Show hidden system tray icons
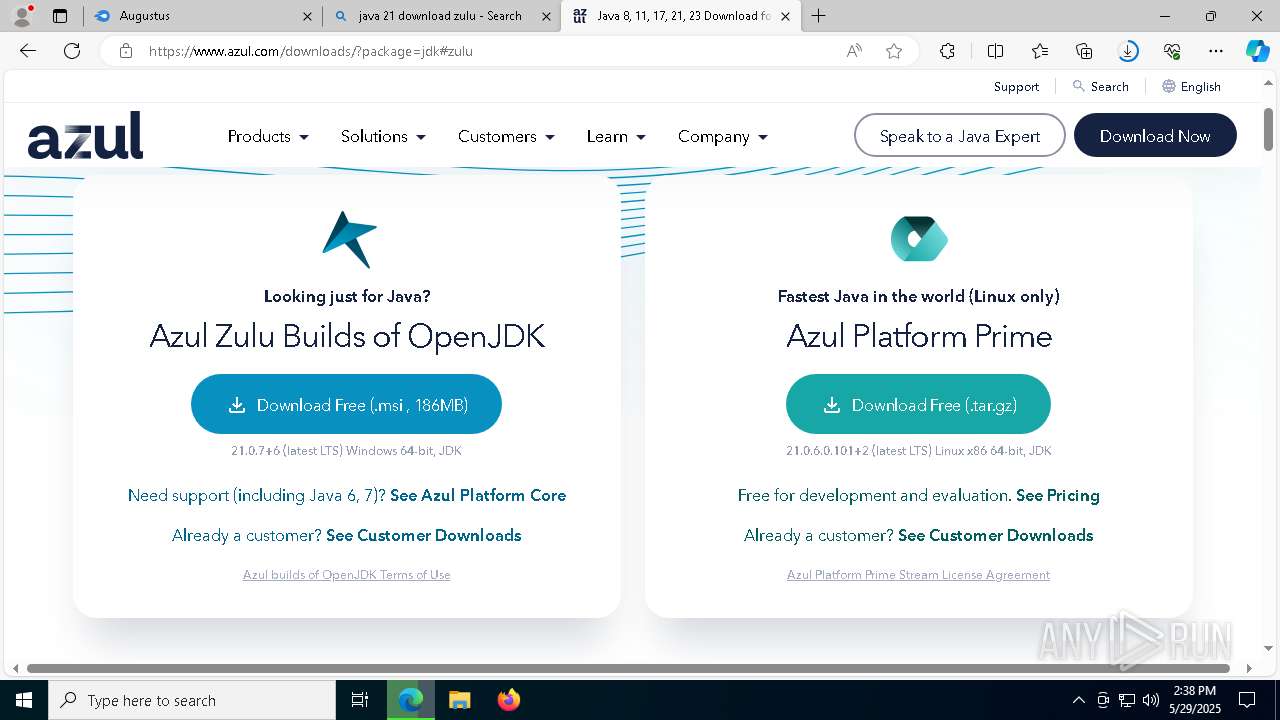1280x720 pixels. [1078, 700]
